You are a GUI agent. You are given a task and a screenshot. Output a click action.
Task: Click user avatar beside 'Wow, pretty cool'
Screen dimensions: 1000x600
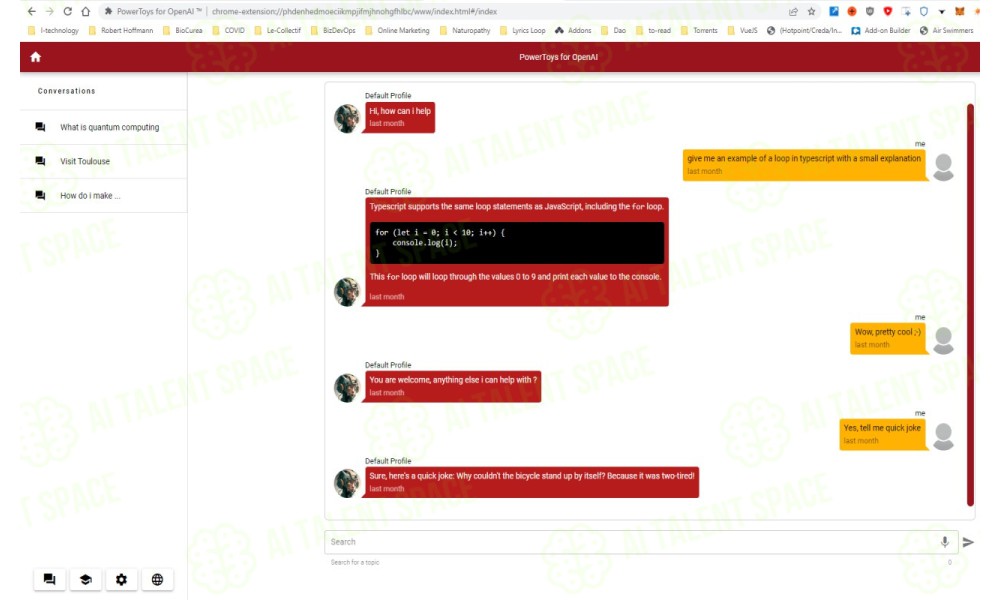[943, 340]
